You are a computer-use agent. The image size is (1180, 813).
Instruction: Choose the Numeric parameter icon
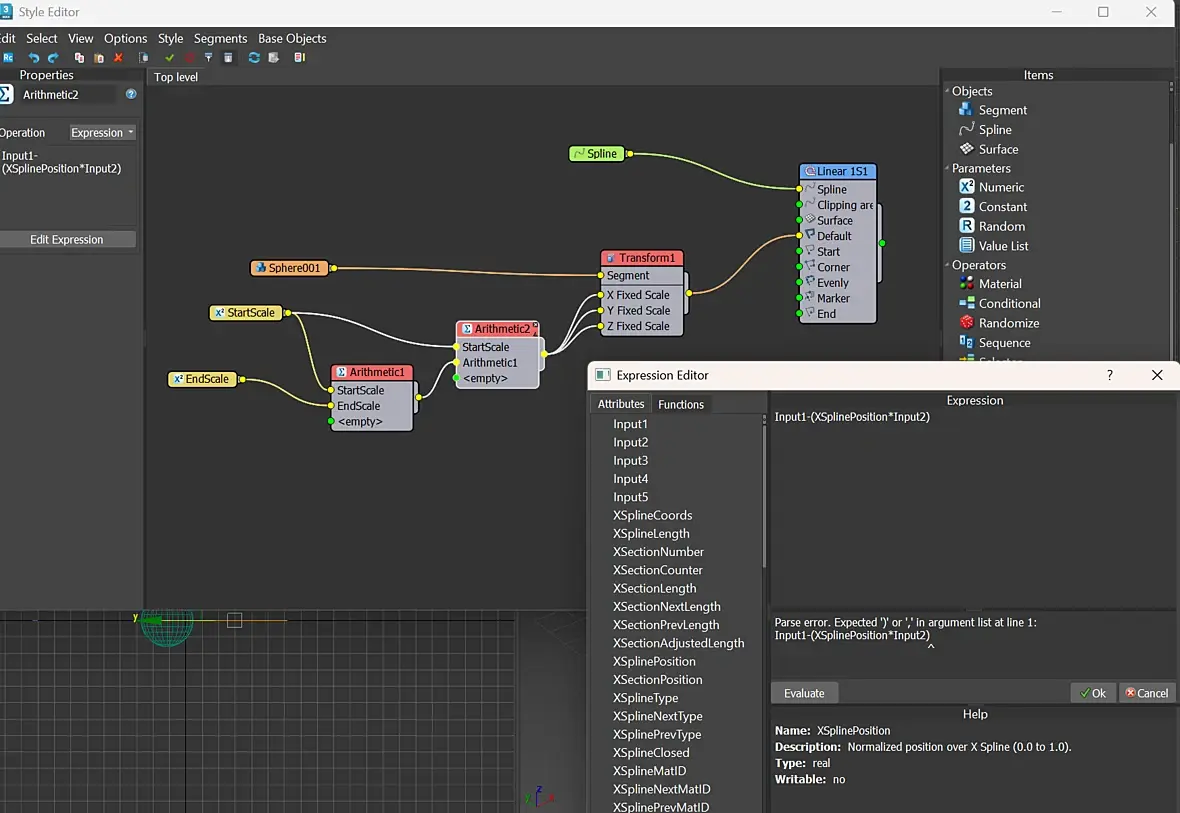(966, 187)
